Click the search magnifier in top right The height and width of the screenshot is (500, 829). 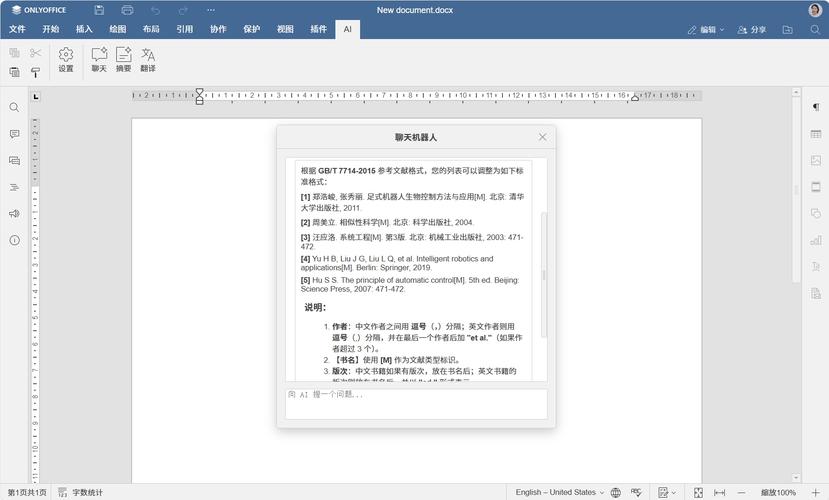815,30
